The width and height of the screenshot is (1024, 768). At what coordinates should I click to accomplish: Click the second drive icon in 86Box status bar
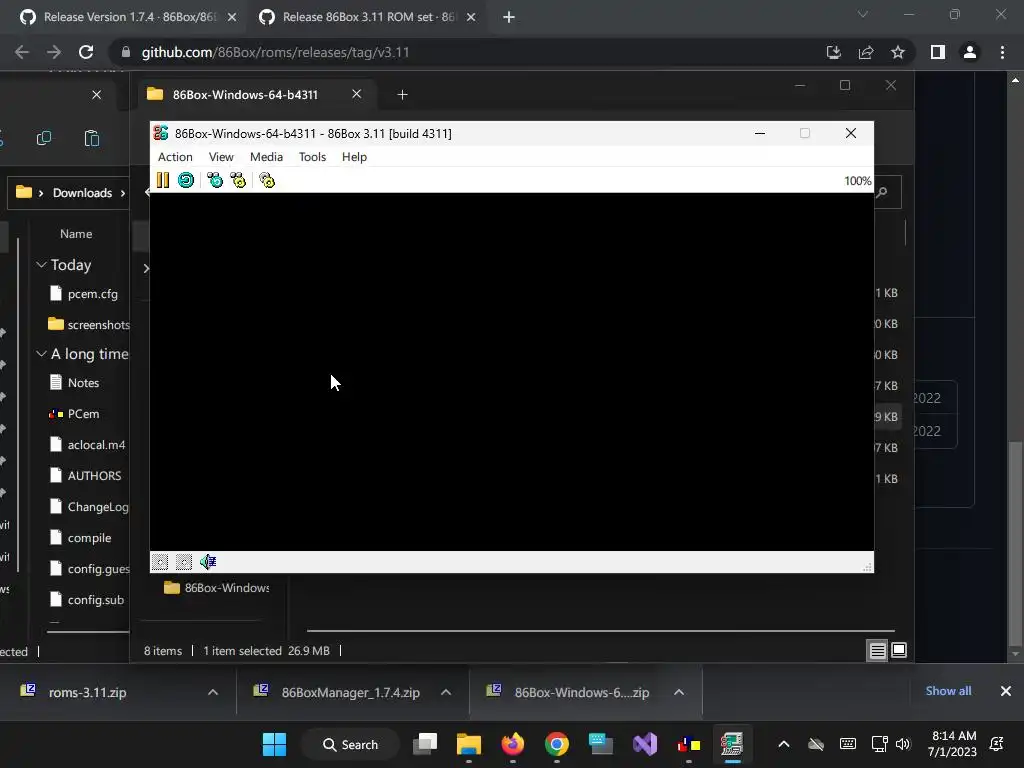[184, 562]
